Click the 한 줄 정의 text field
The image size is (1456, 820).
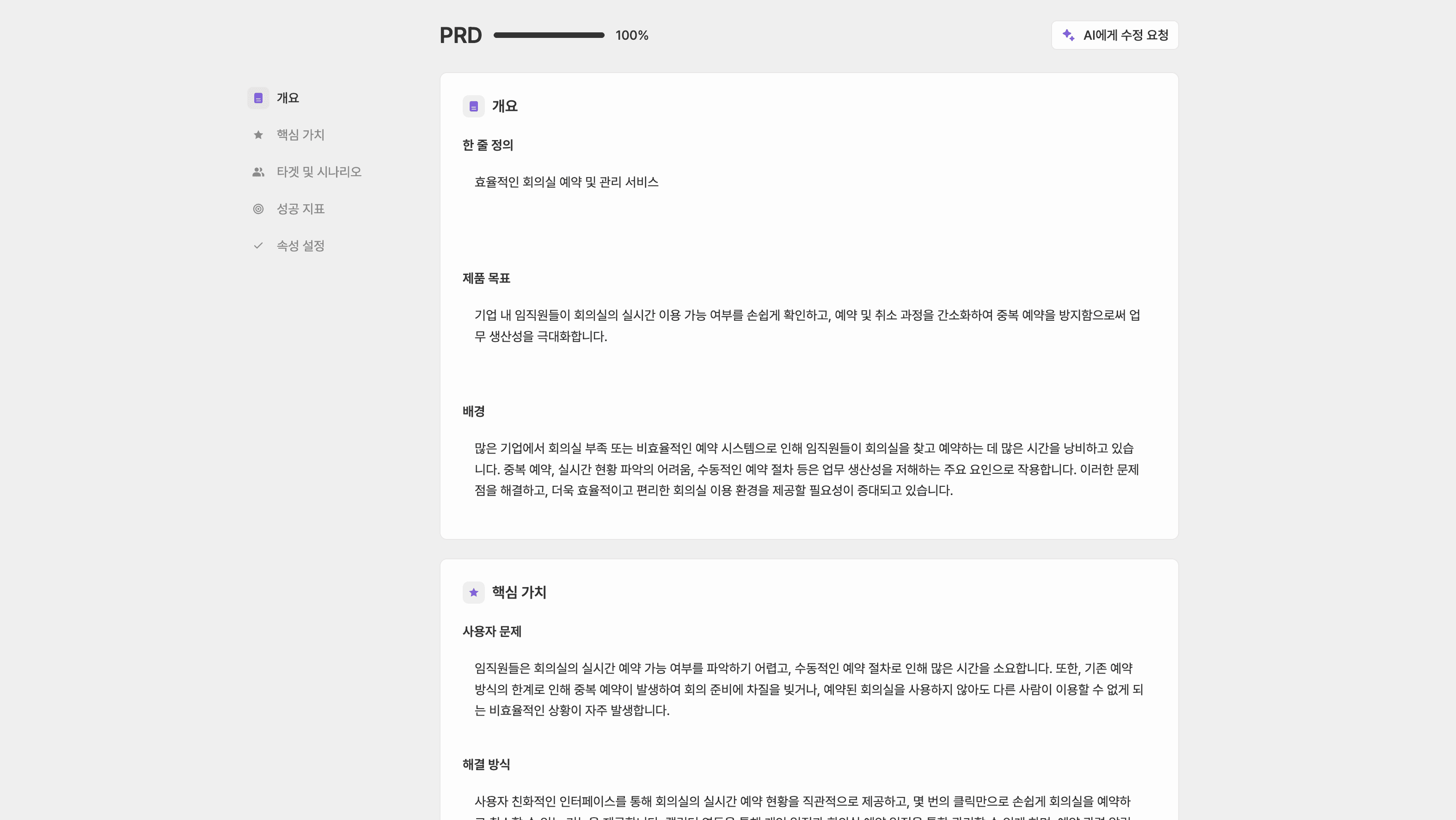coord(566,182)
